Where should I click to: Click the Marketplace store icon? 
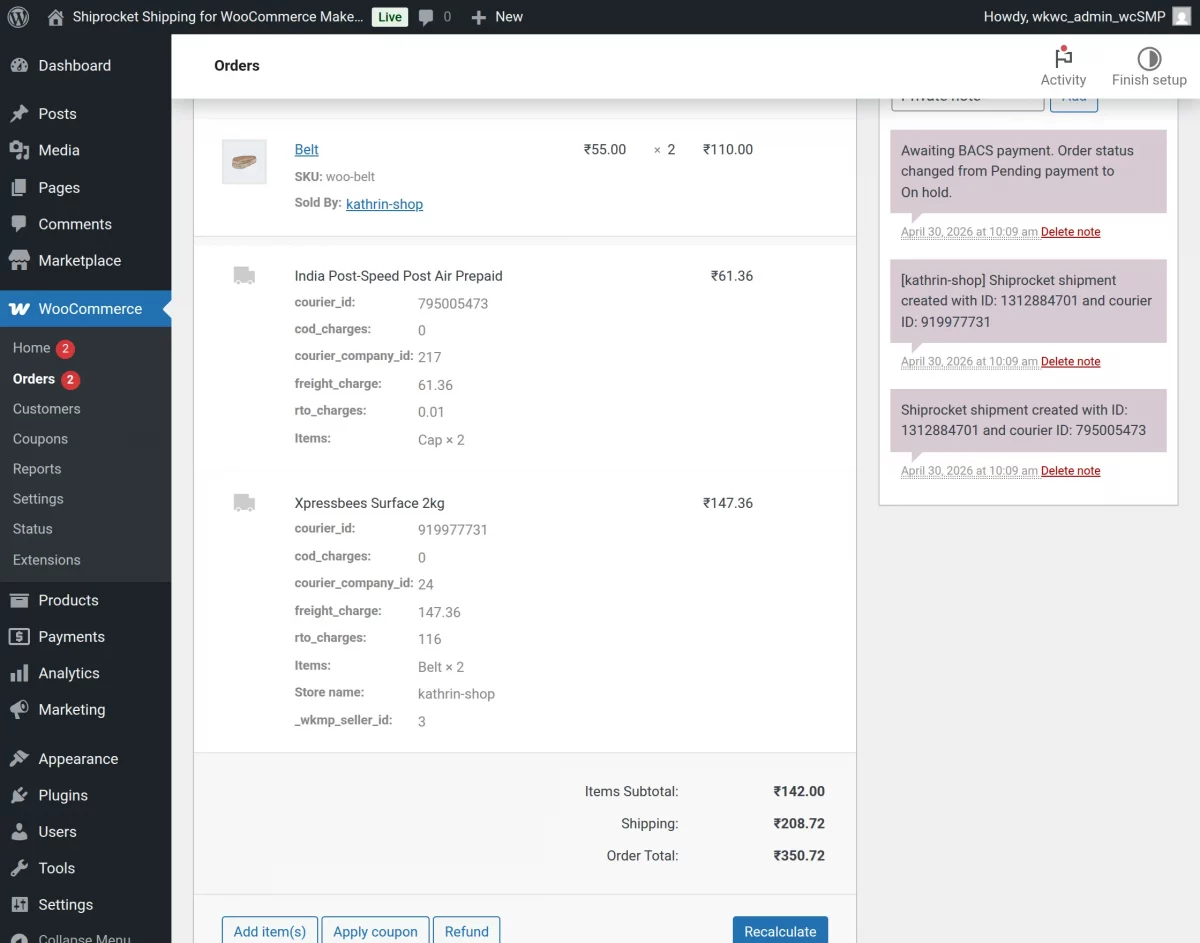[19, 261]
